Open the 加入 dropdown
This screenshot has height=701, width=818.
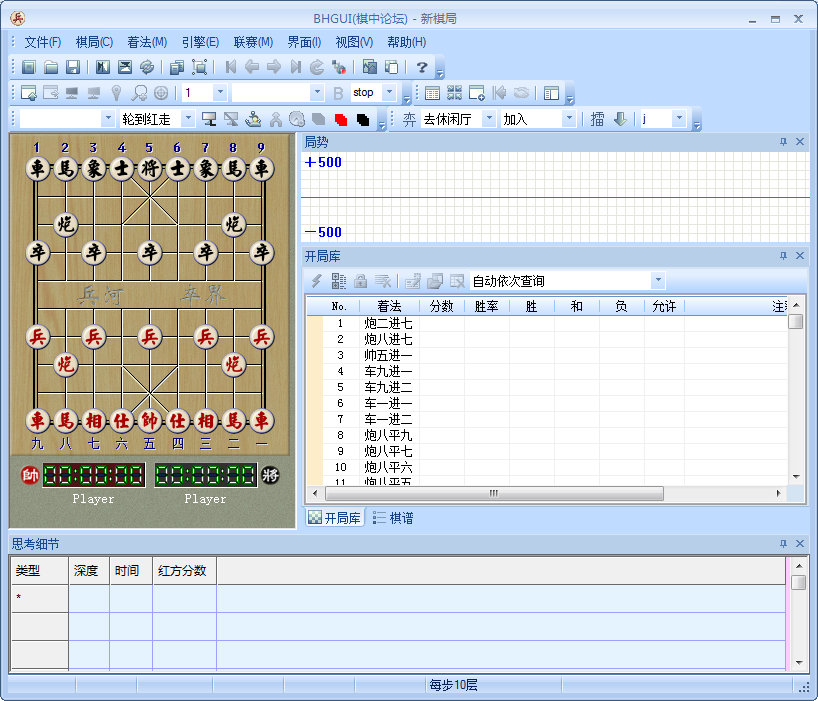coord(569,119)
